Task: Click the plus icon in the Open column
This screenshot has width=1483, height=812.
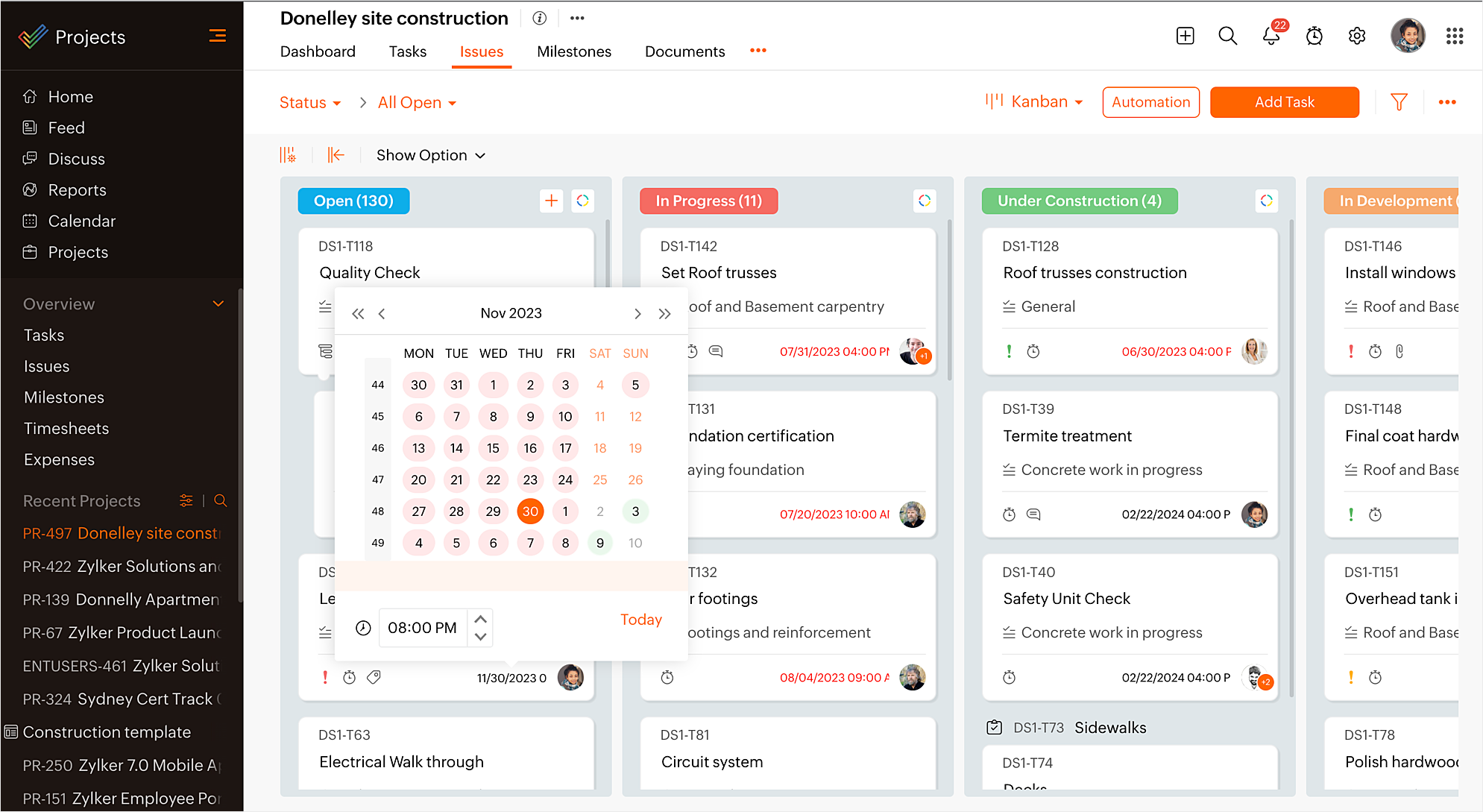Action: click(x=551, y=201)
